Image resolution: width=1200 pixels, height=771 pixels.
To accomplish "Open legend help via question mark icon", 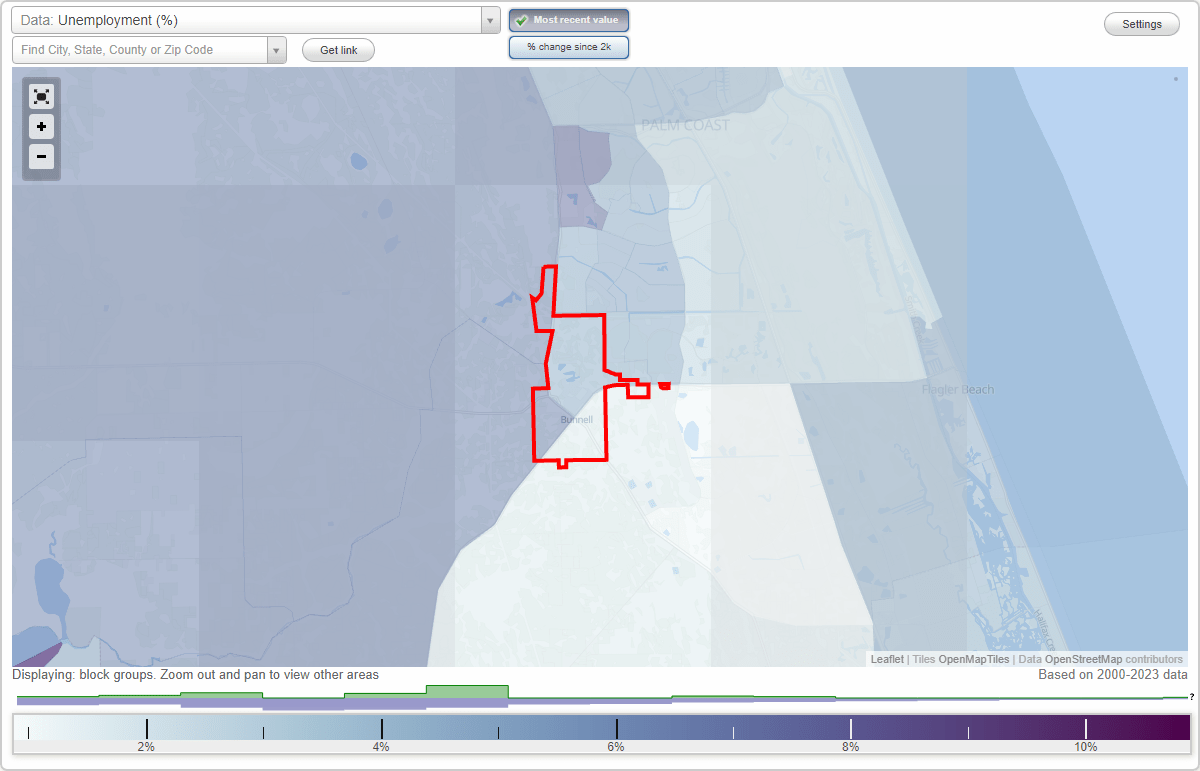I will [x=1192, y=698].
